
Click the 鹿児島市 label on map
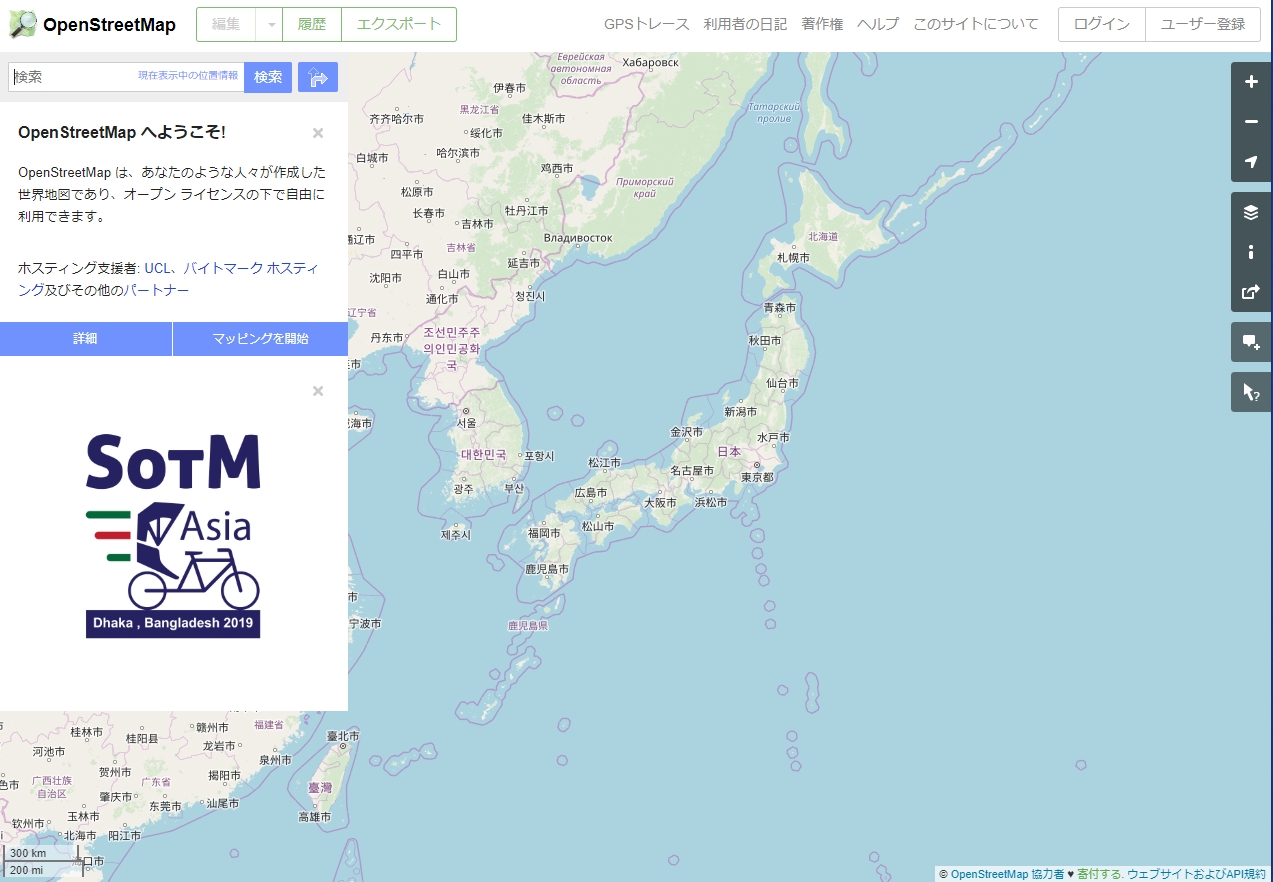(x=547, y=569)
